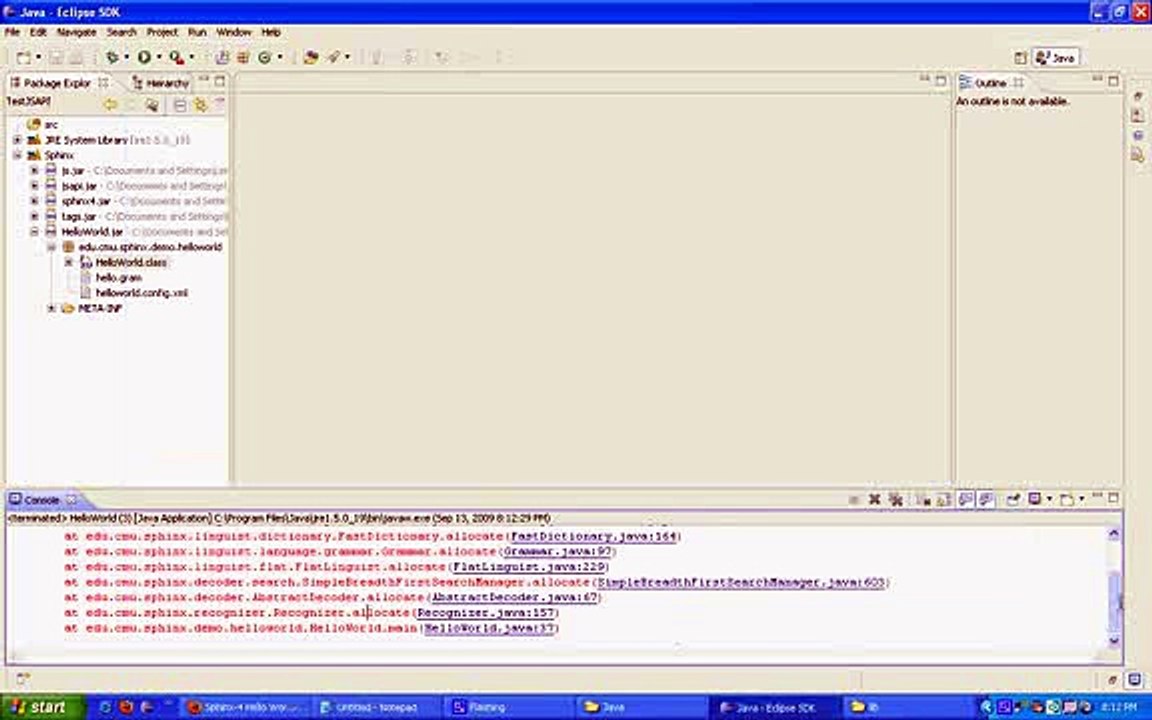Click the Windows Start button
The height and width of the screenshot is (720, 1152).
(x=43, y=707)
